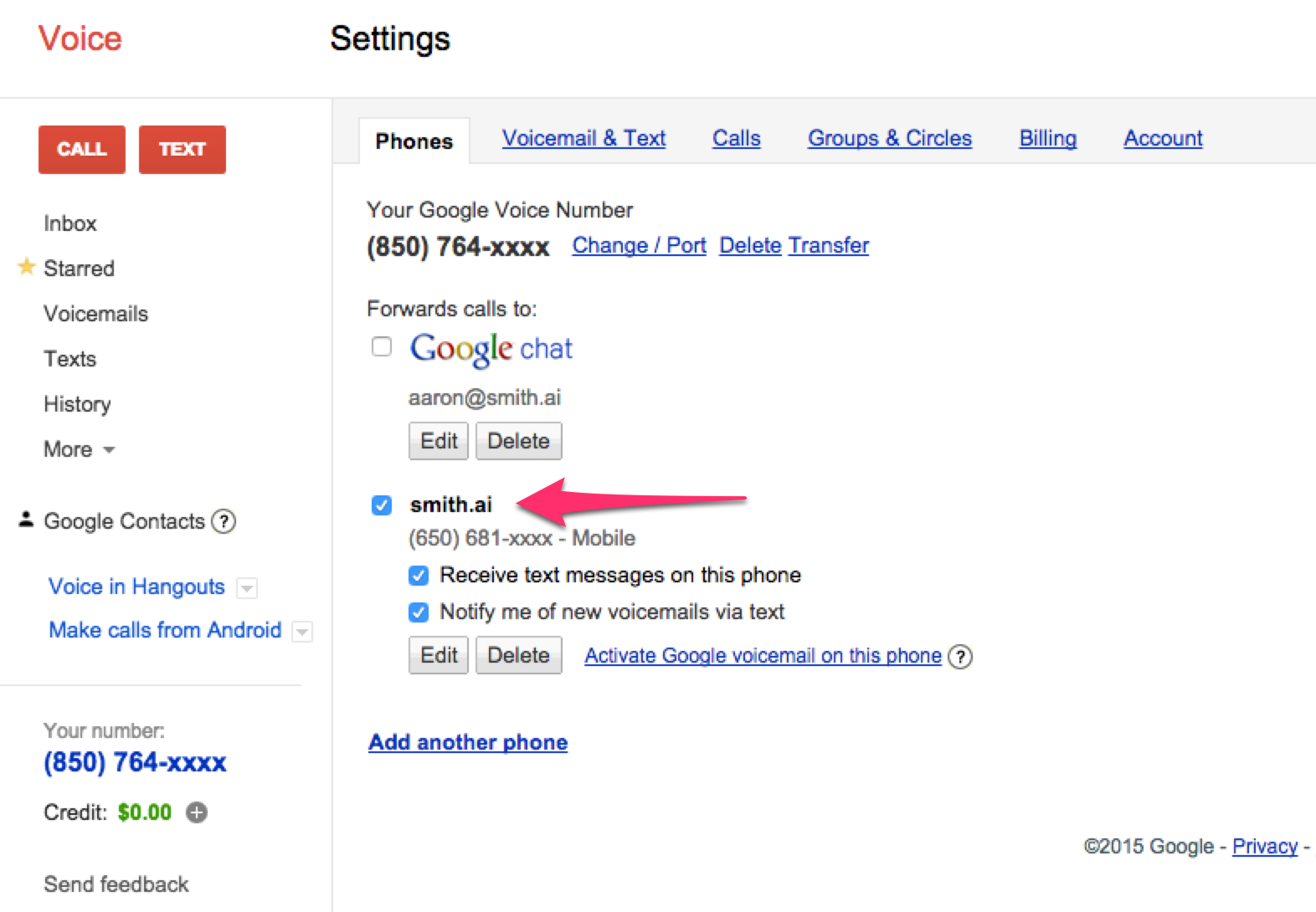Screen dimensions: 1316x912
Task: Click the Your Google Voice Number label
Action: coord(500,210)
